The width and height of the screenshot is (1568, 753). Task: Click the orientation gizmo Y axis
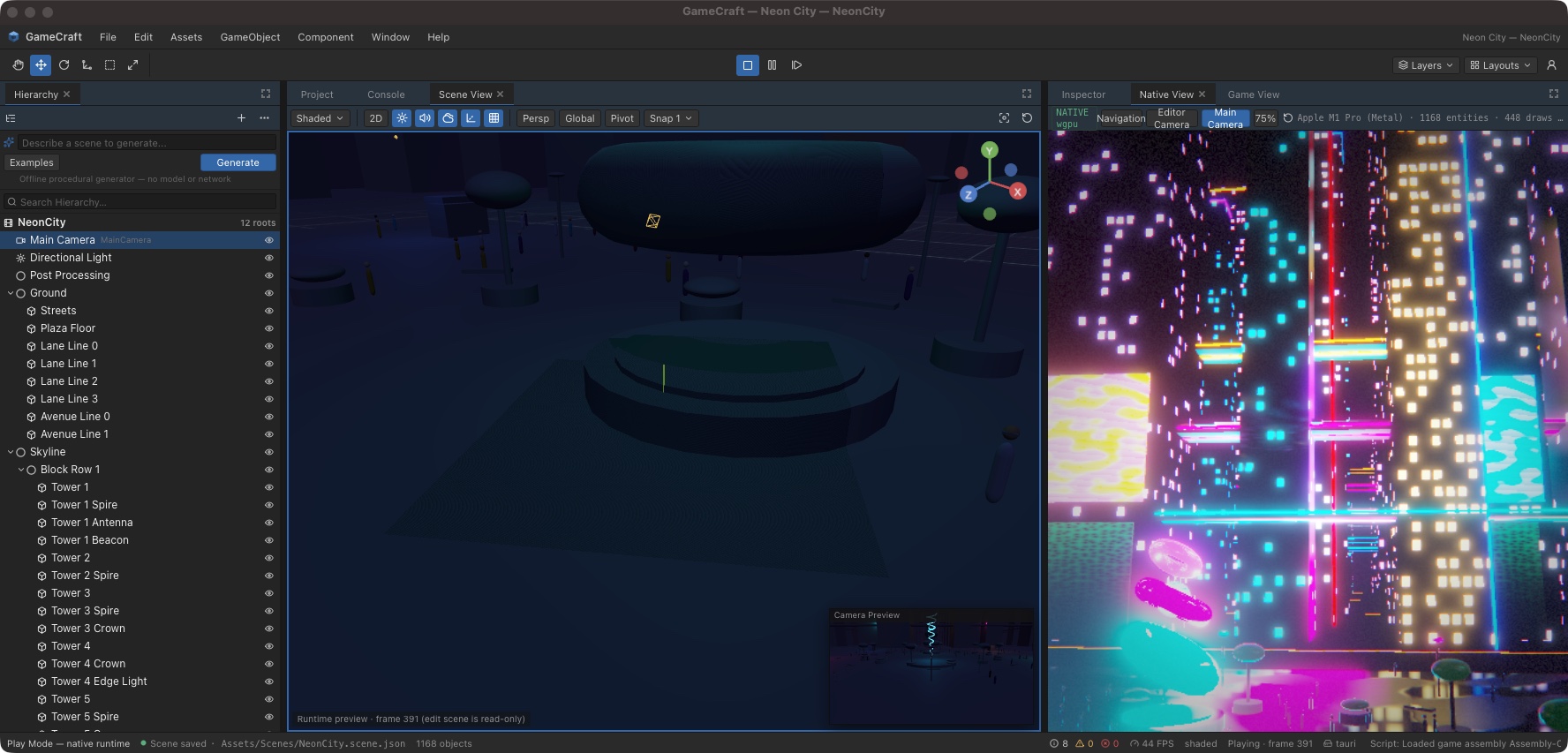990,151
